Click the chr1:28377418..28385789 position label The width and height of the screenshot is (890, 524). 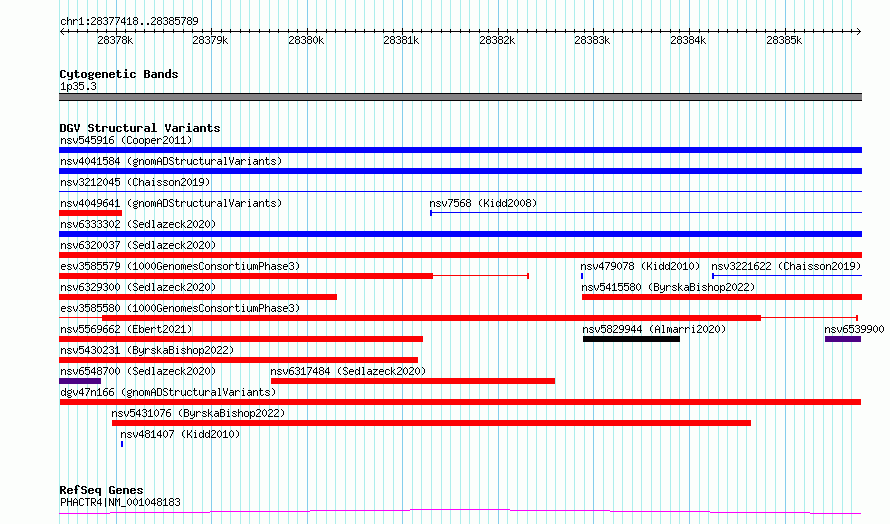click(129, 21)
